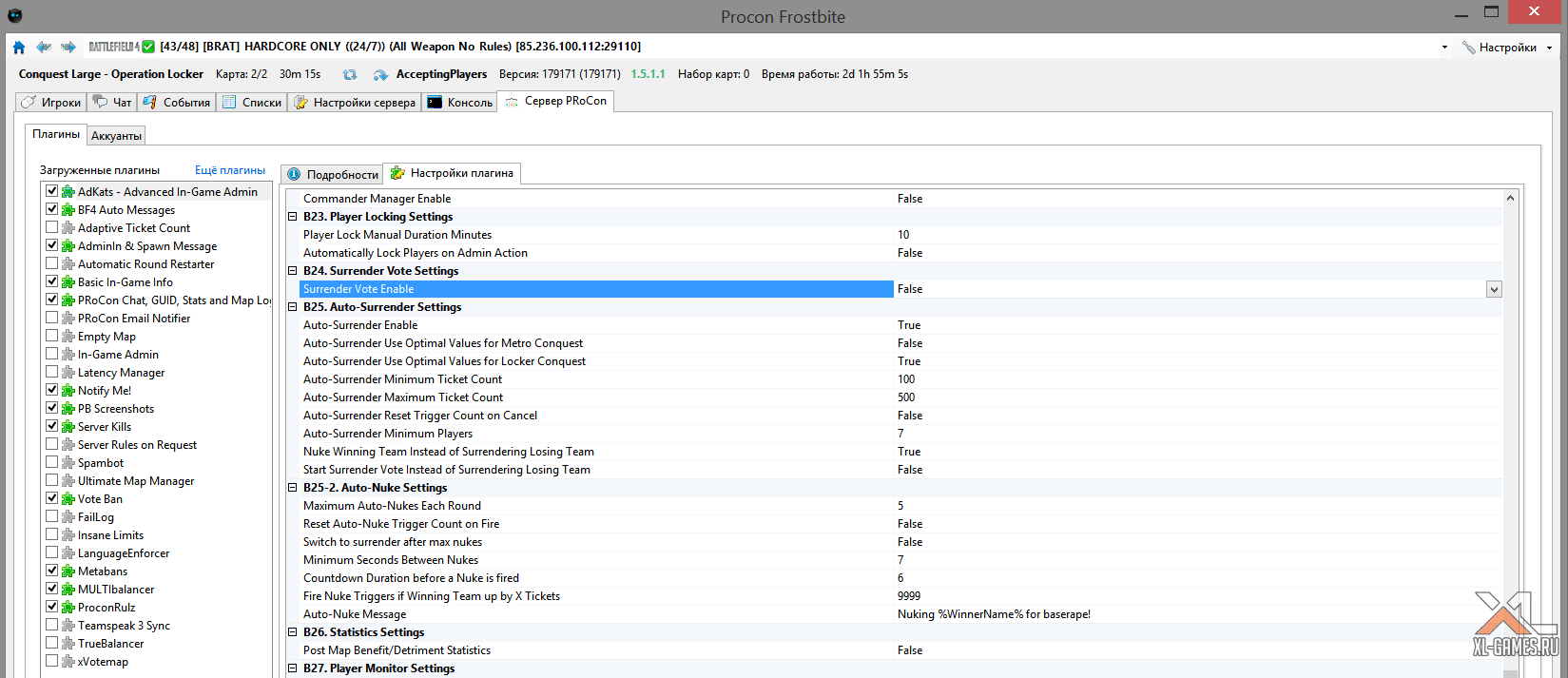
Task: Click the Auto-Surrender Maximum Ticket Count value 500
Action: point(906,397)
